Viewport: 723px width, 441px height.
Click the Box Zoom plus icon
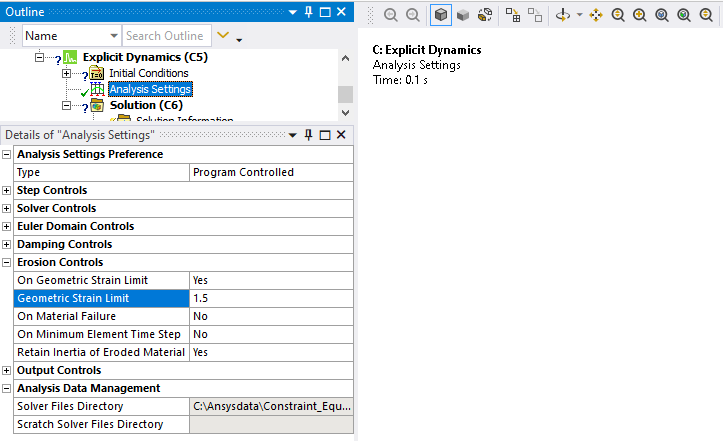pyautogui.click(x=640, y=15)
